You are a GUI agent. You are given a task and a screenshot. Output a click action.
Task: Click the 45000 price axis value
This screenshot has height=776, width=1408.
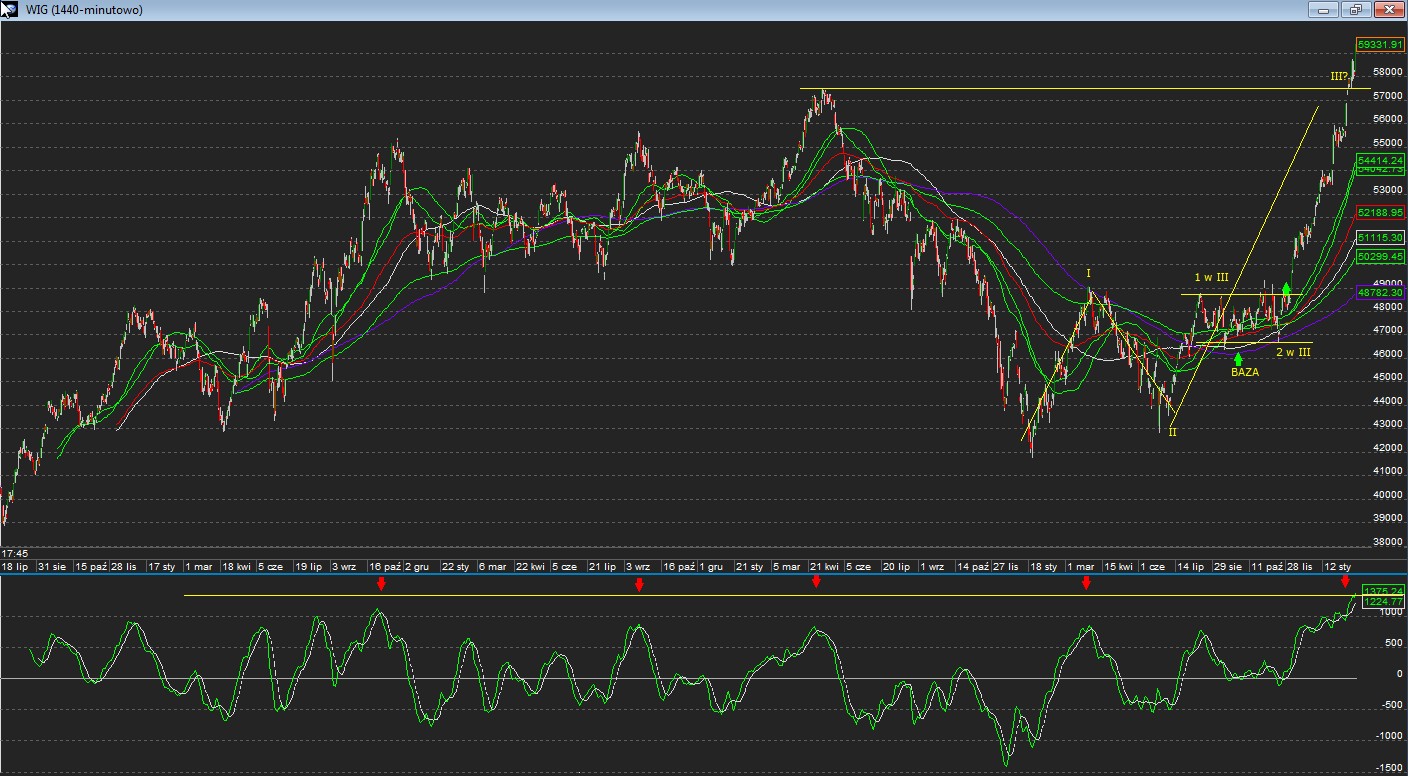[x=1387, y=377]
